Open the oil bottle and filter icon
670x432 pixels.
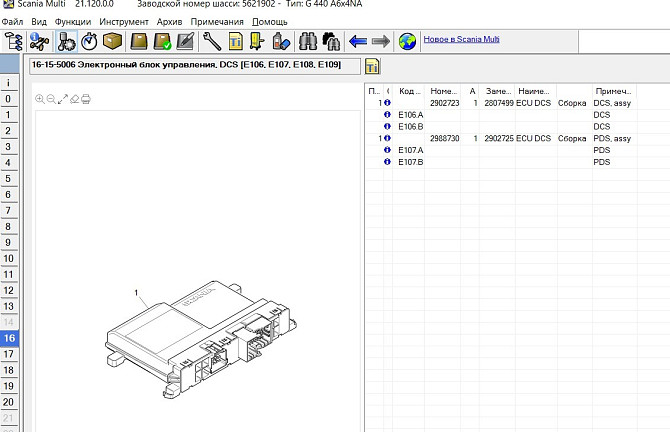coord(281,41)
